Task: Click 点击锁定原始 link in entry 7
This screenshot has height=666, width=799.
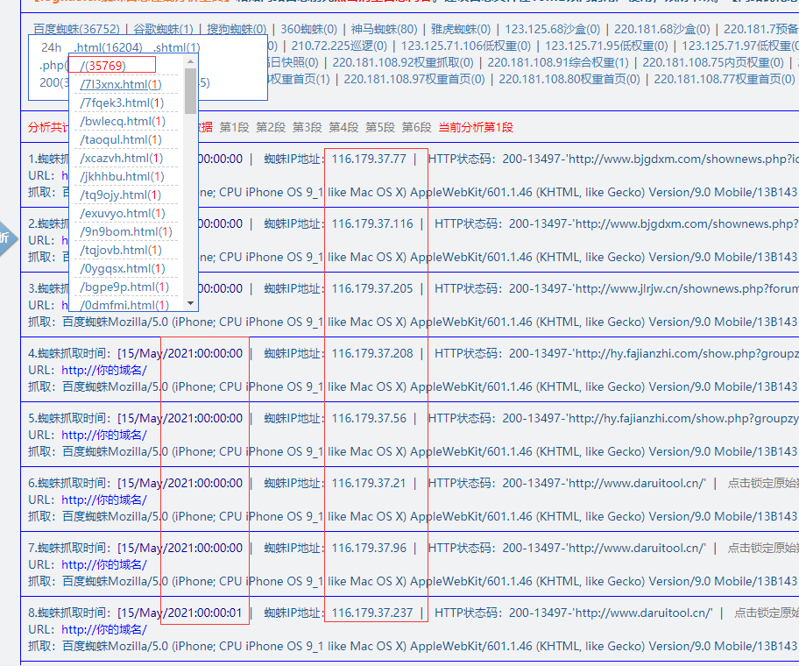Action: (763, 548)
